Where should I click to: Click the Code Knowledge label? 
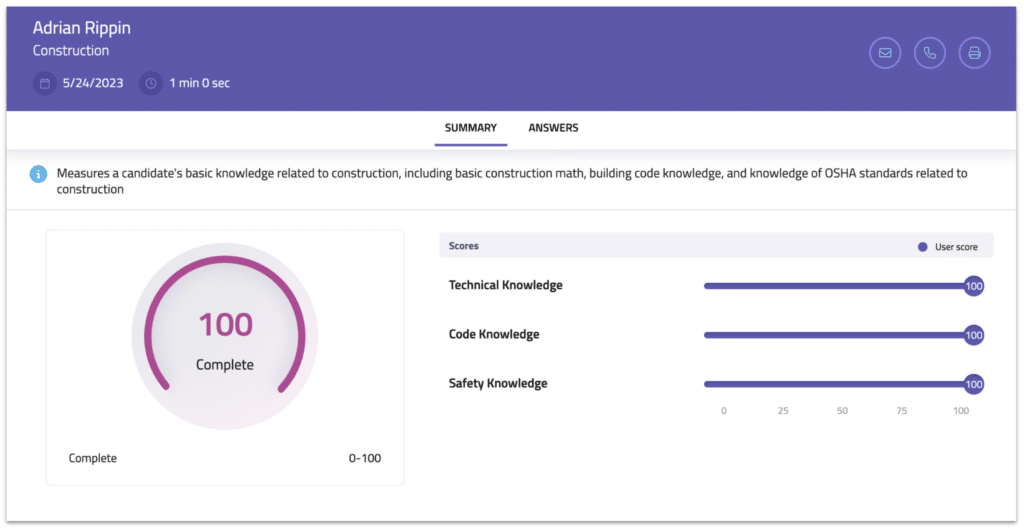(x=494, y=334)
